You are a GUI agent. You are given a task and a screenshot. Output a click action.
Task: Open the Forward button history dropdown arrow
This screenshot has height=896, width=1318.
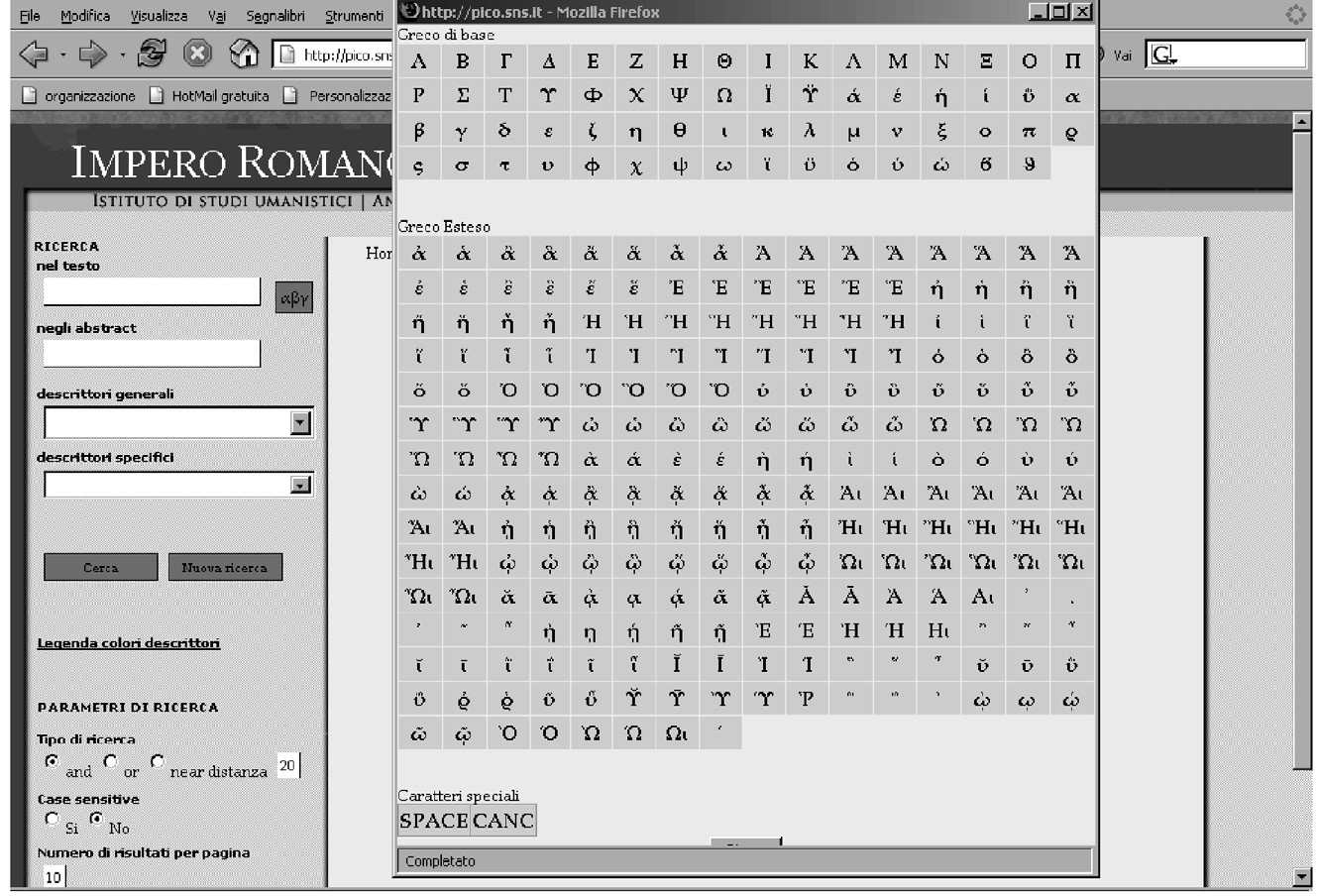[x=122, y=55]
